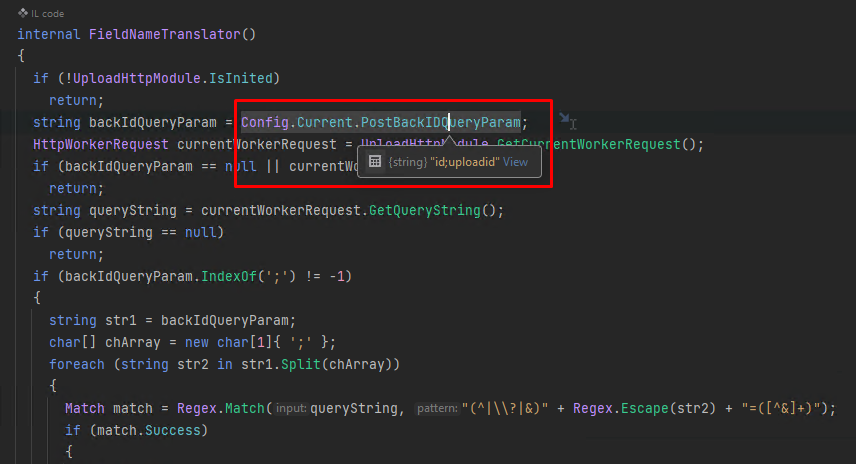Viewport: 856px width, 464px height.
Task: Click the IndexOf method call
Action: (x=229, y=277)
